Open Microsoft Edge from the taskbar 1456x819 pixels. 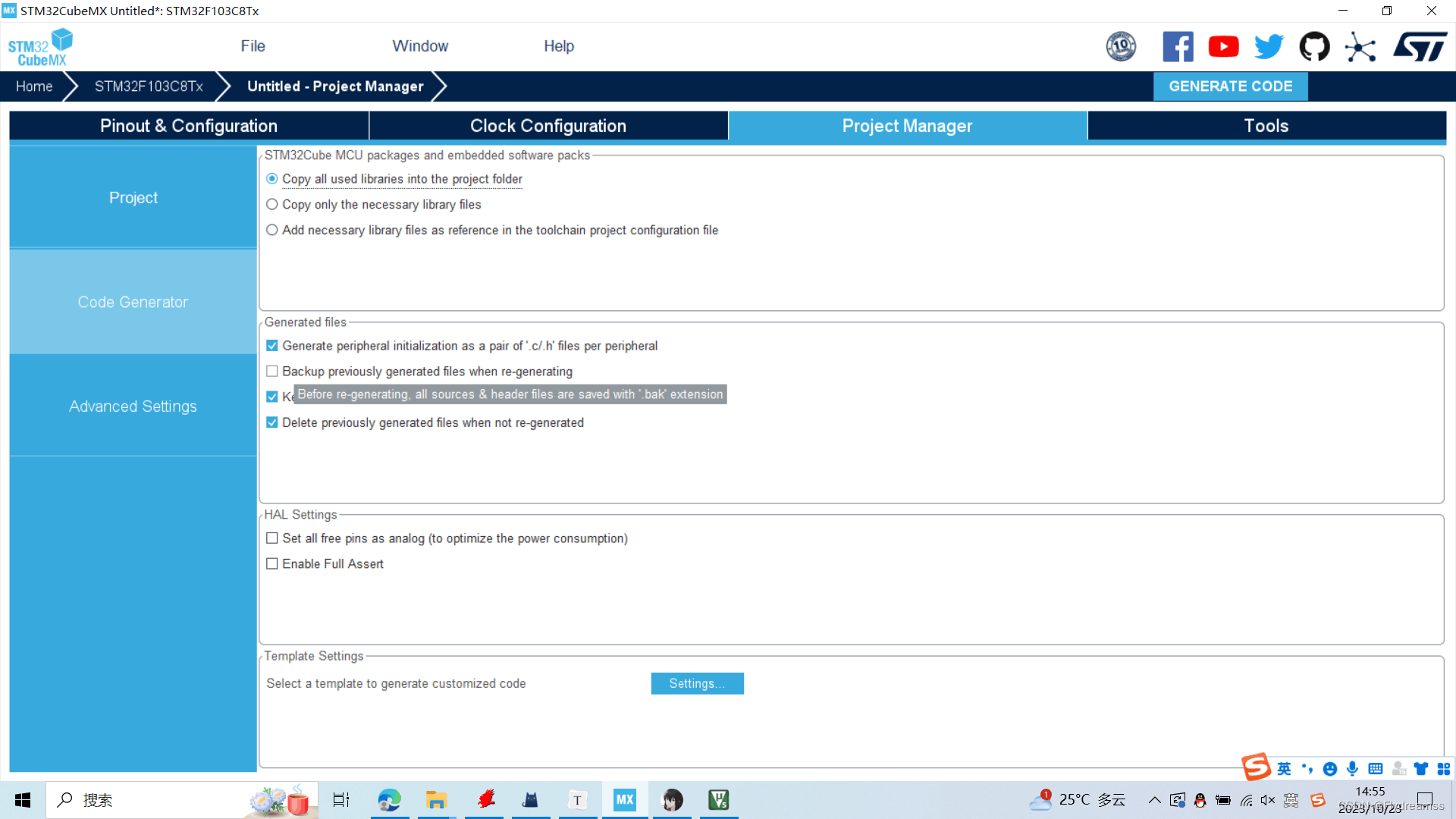point(389,799)
